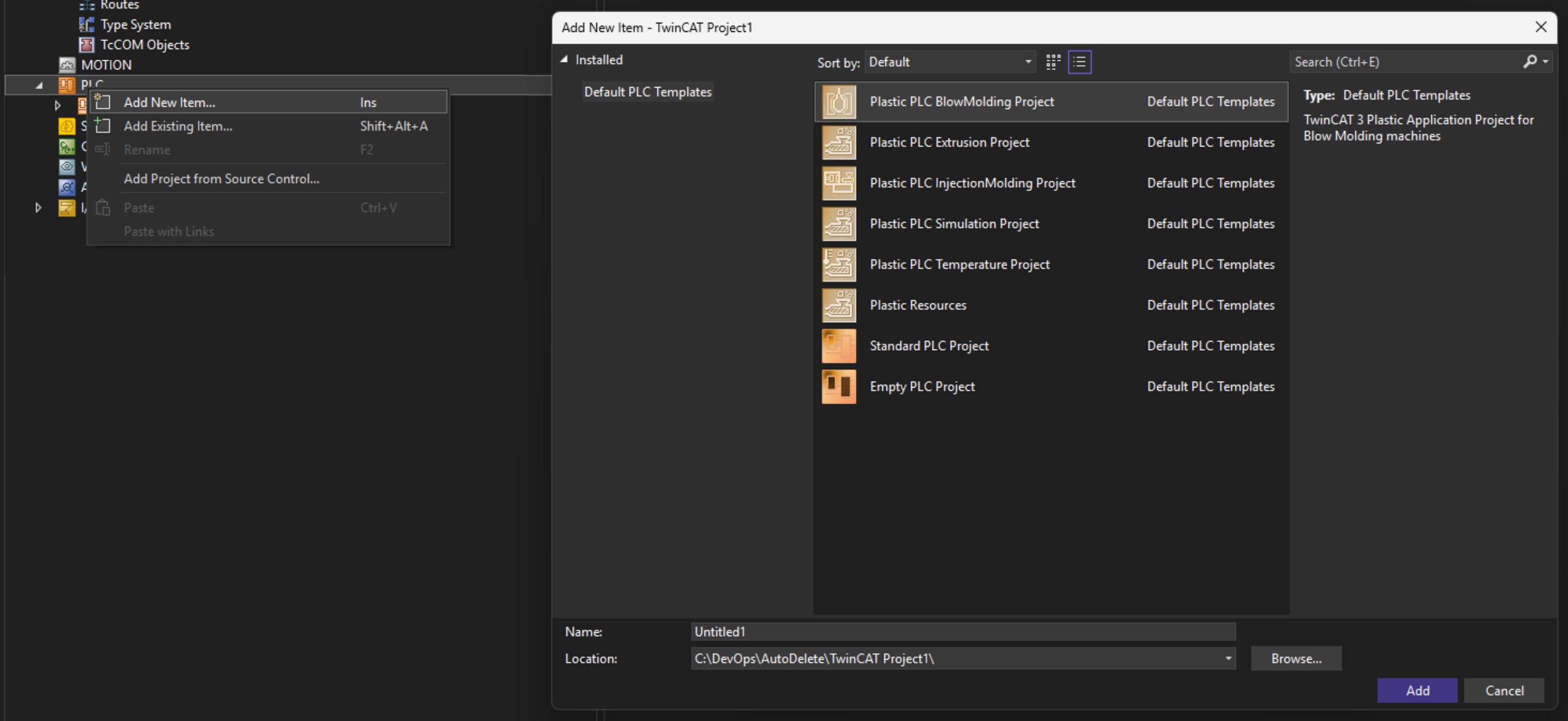
Task: Select Default PLC Templates category
Action: pyautogui.click(x=648, y=92)
